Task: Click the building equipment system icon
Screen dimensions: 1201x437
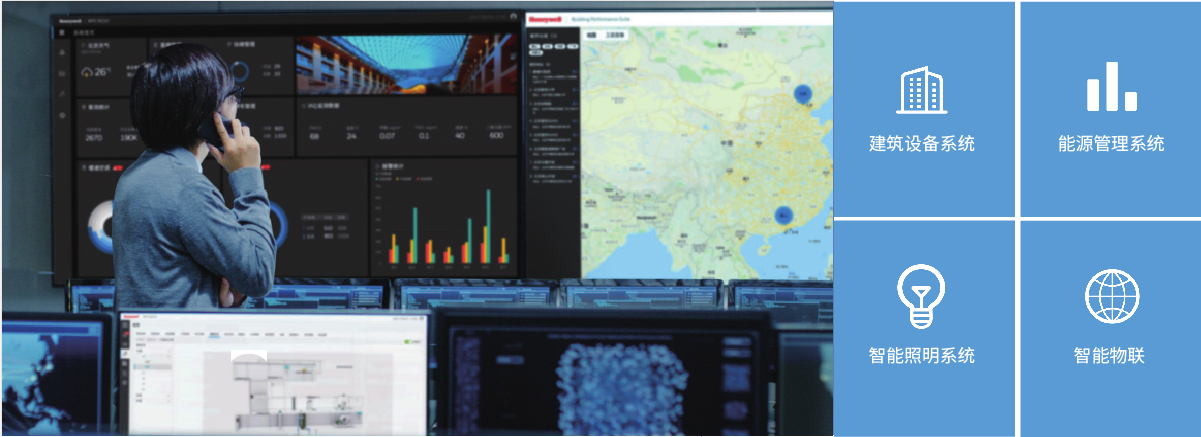Action: (x=921, y=90)
